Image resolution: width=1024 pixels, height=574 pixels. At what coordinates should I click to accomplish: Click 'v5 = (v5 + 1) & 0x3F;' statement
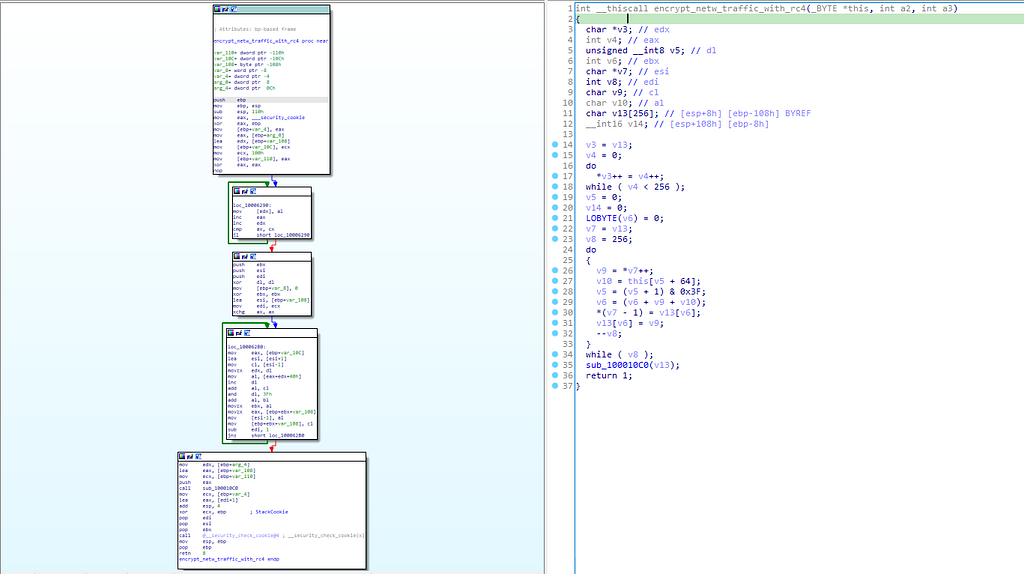click(651, 292)
